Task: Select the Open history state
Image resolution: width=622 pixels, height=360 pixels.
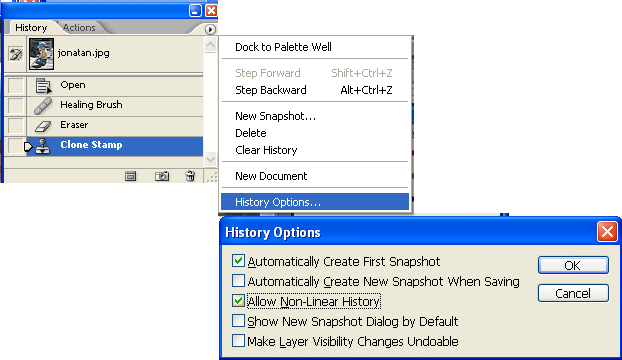Action: pos(115,85)
